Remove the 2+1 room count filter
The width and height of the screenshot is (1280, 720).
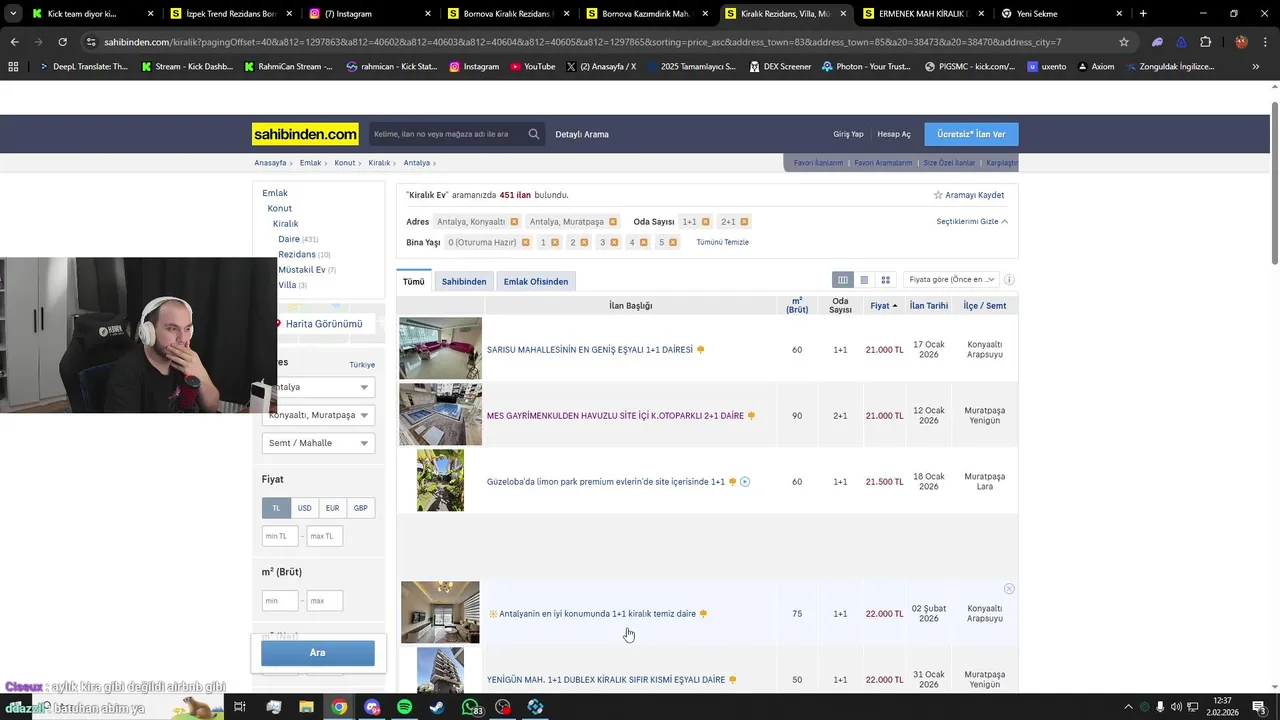click(744, 222)
